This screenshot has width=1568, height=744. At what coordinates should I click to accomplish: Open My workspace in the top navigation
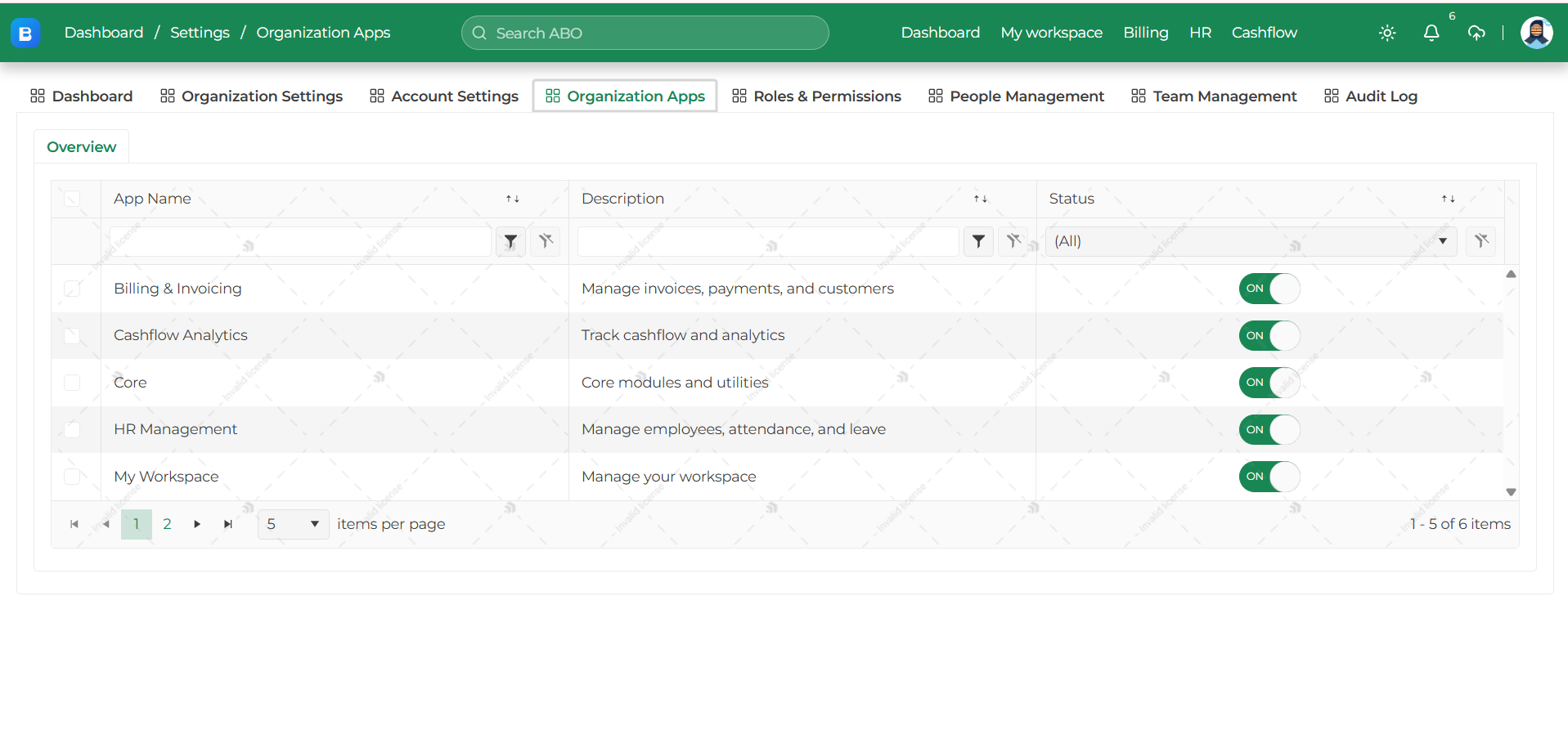(1052, 33)
